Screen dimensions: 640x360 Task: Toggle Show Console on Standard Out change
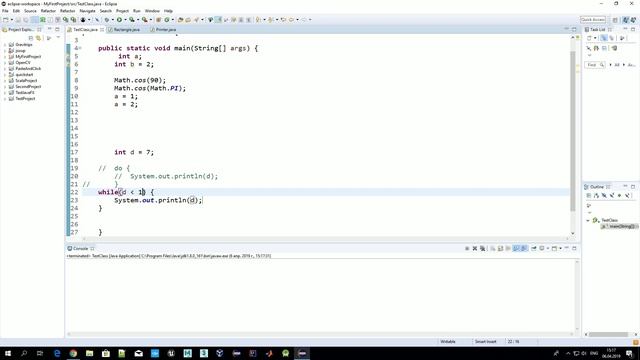pyautogui.click(x=516, y=248)
